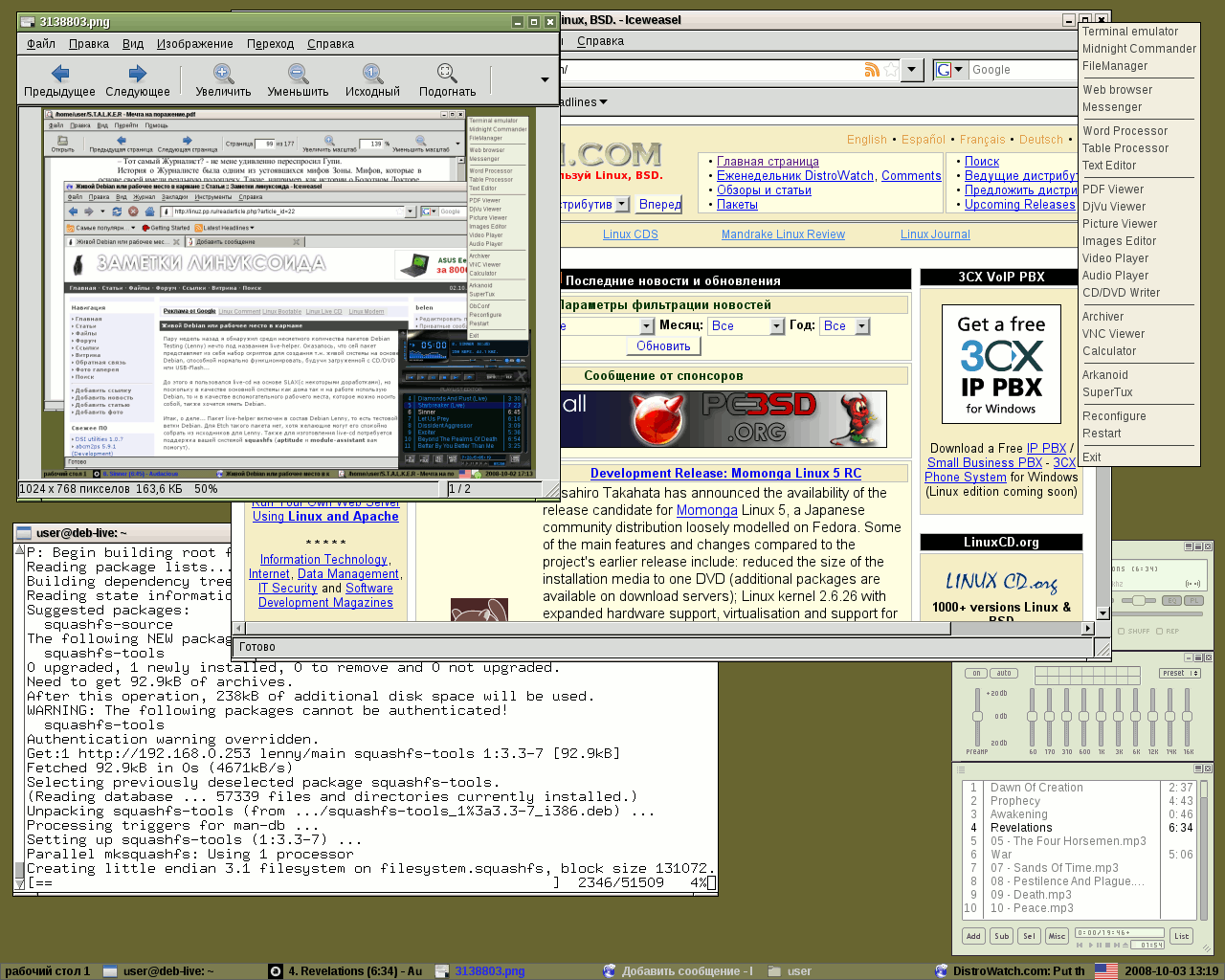
Task: Enable SHUFF shuffle checkbox in Audacious
Action: 1122,632
